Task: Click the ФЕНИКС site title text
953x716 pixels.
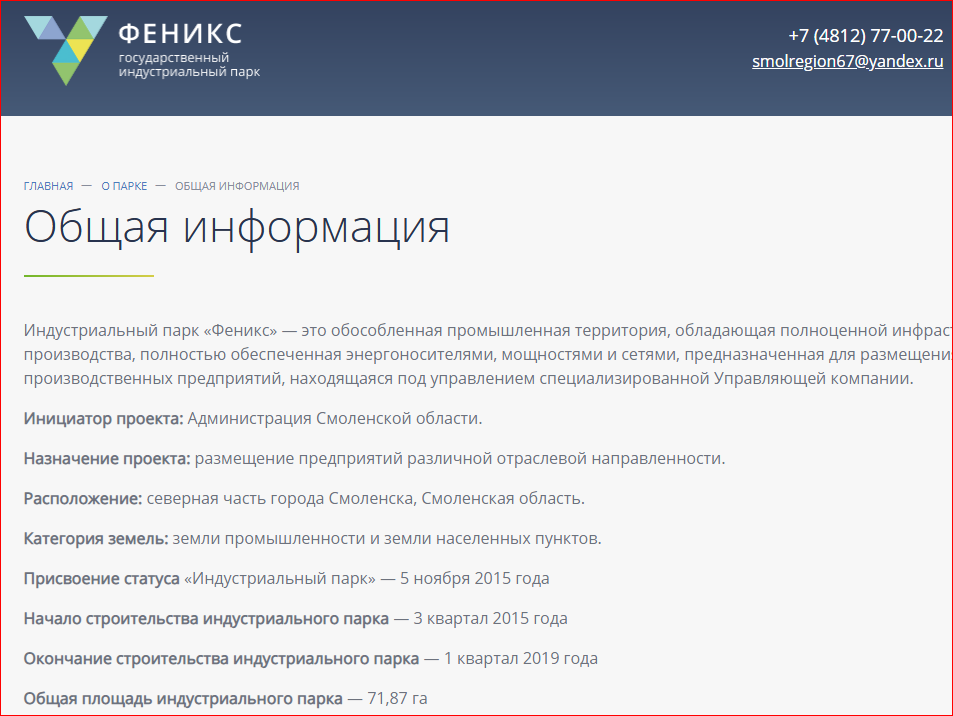Action: [x=180, y=33]
